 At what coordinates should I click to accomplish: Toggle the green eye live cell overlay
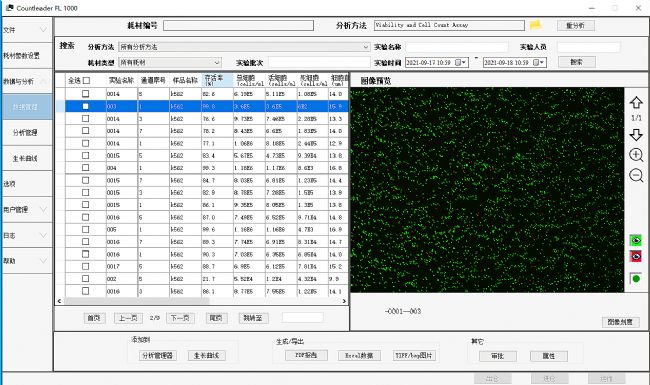click(x=635, y=240)
